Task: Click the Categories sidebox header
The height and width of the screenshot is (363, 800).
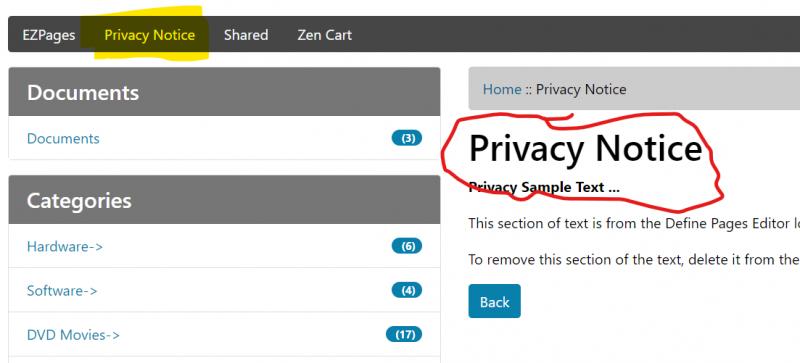Action: click(x=224, y=200)
